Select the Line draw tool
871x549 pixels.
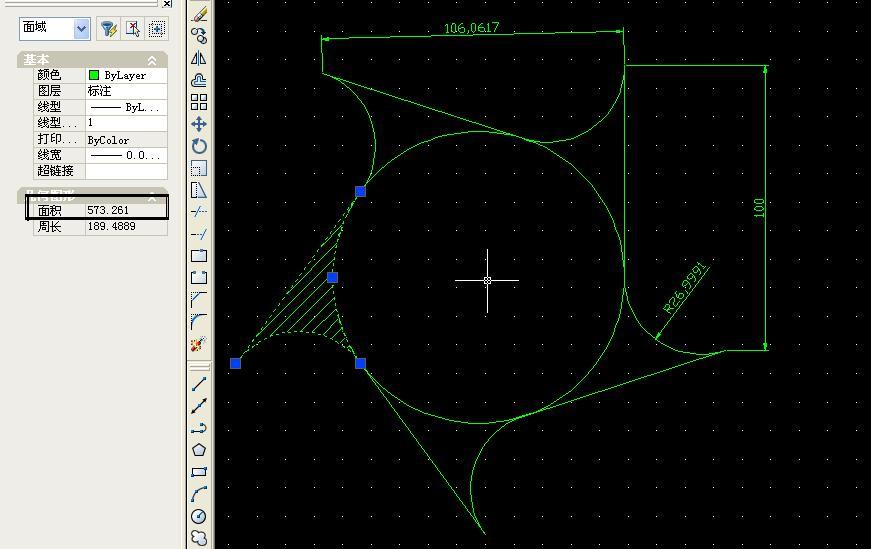tap(199, 384)
